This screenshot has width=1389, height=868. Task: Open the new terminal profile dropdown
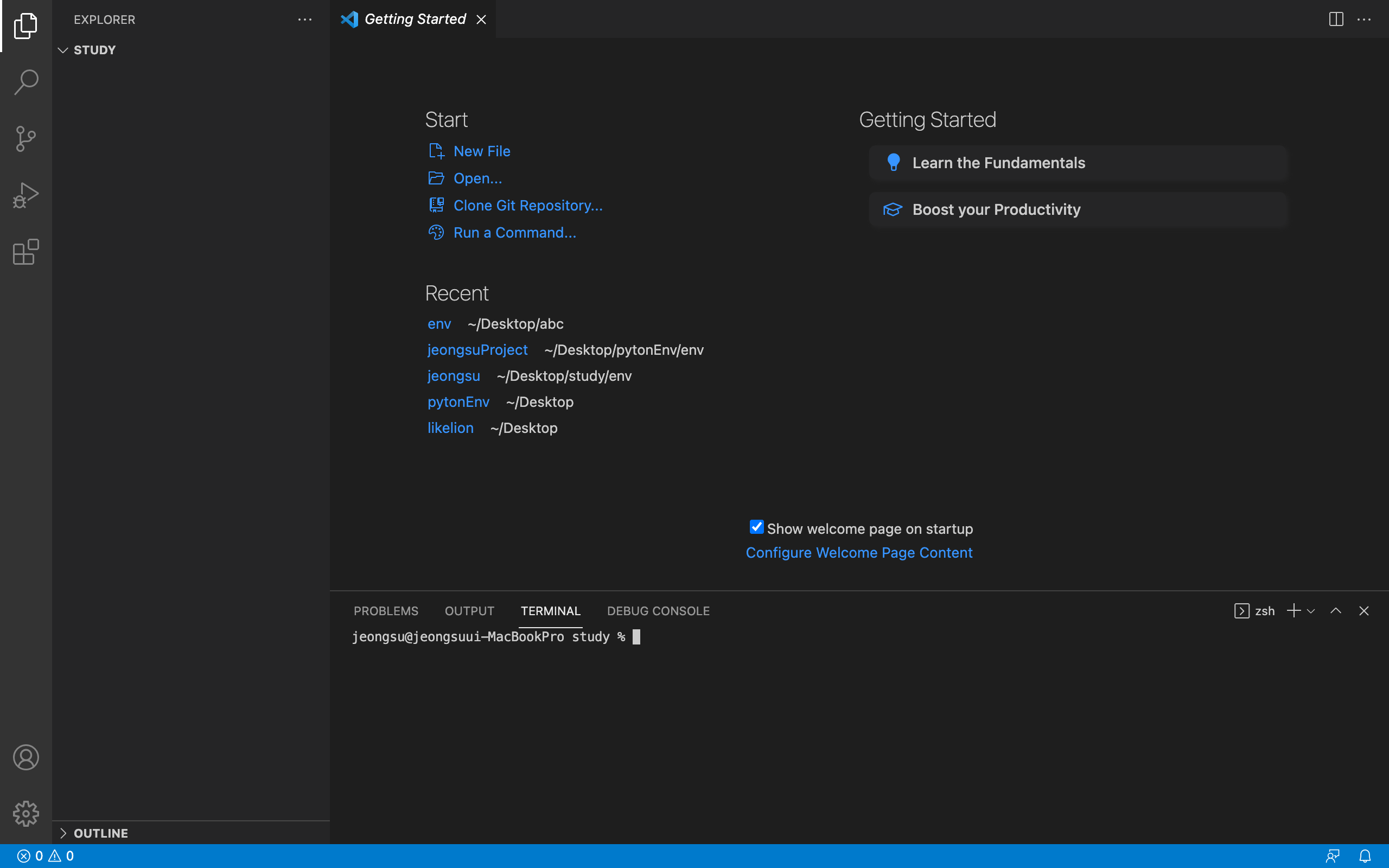1311,611
